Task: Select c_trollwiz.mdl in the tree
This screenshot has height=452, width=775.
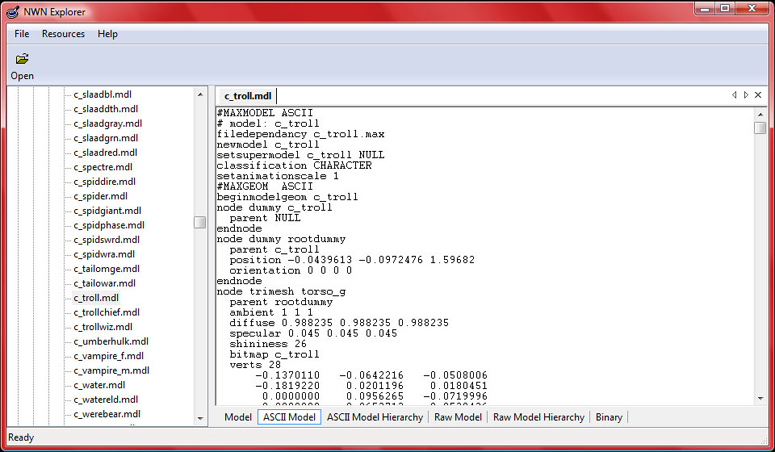Action: click(x=103, y=327)
